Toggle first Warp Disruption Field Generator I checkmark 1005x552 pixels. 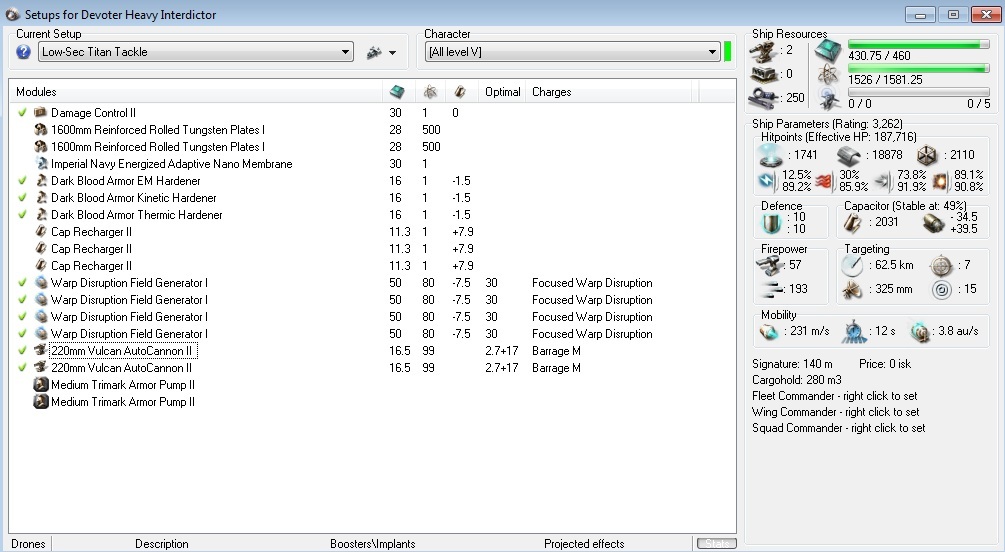[22, 283]
